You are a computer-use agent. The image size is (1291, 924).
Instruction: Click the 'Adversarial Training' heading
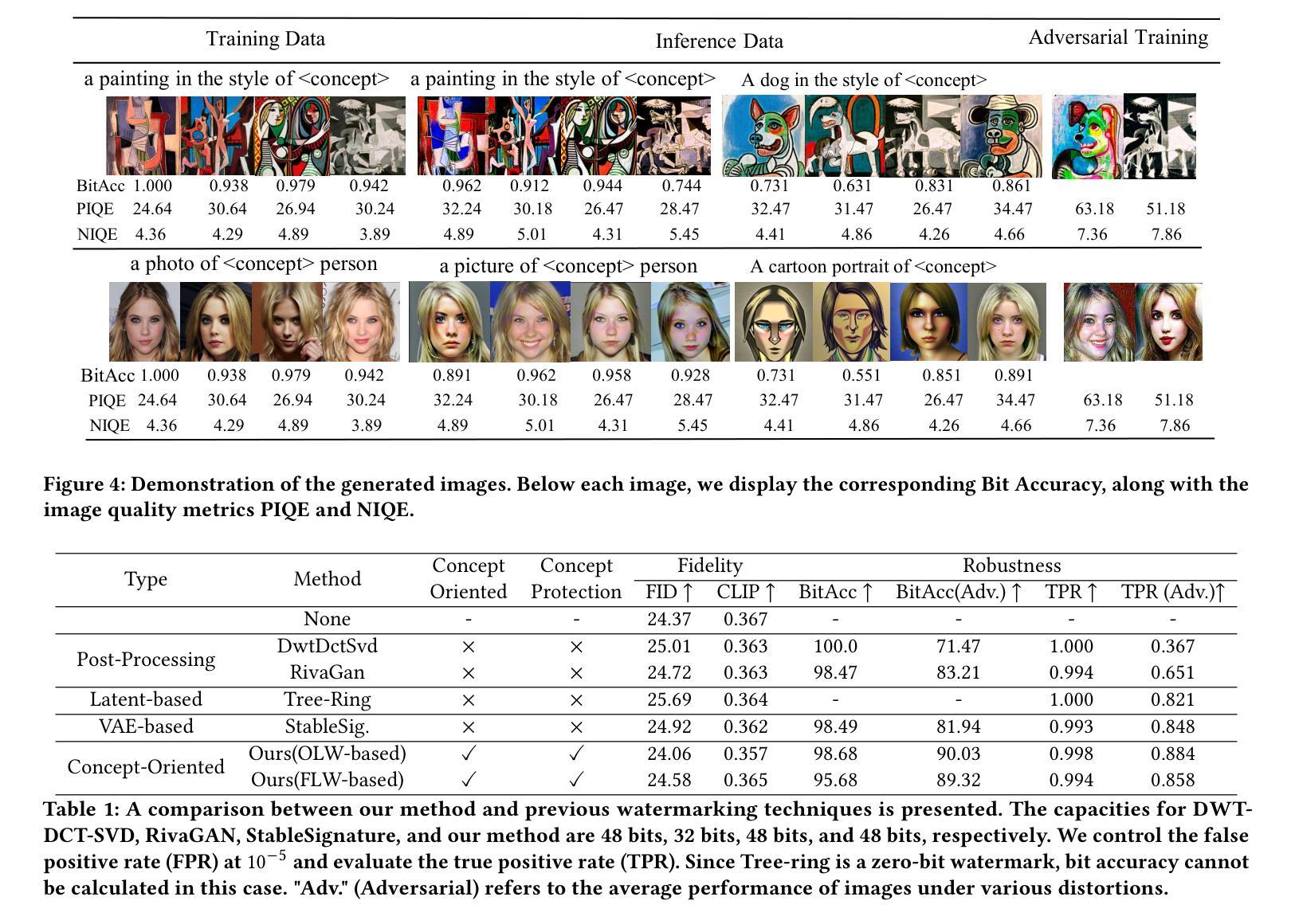(1118, 37)
